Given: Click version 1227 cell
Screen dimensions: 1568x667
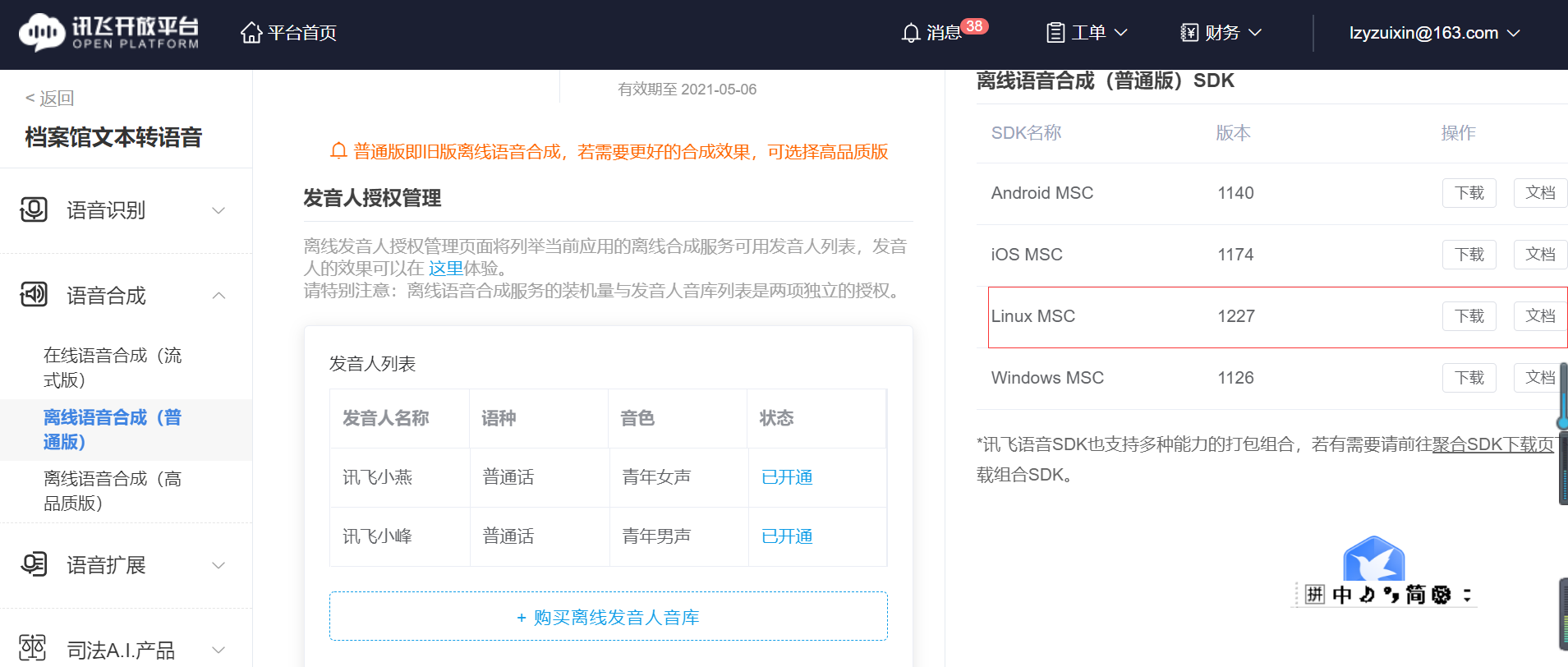Looking at the screenshot, I should [x=1235, y=316].
